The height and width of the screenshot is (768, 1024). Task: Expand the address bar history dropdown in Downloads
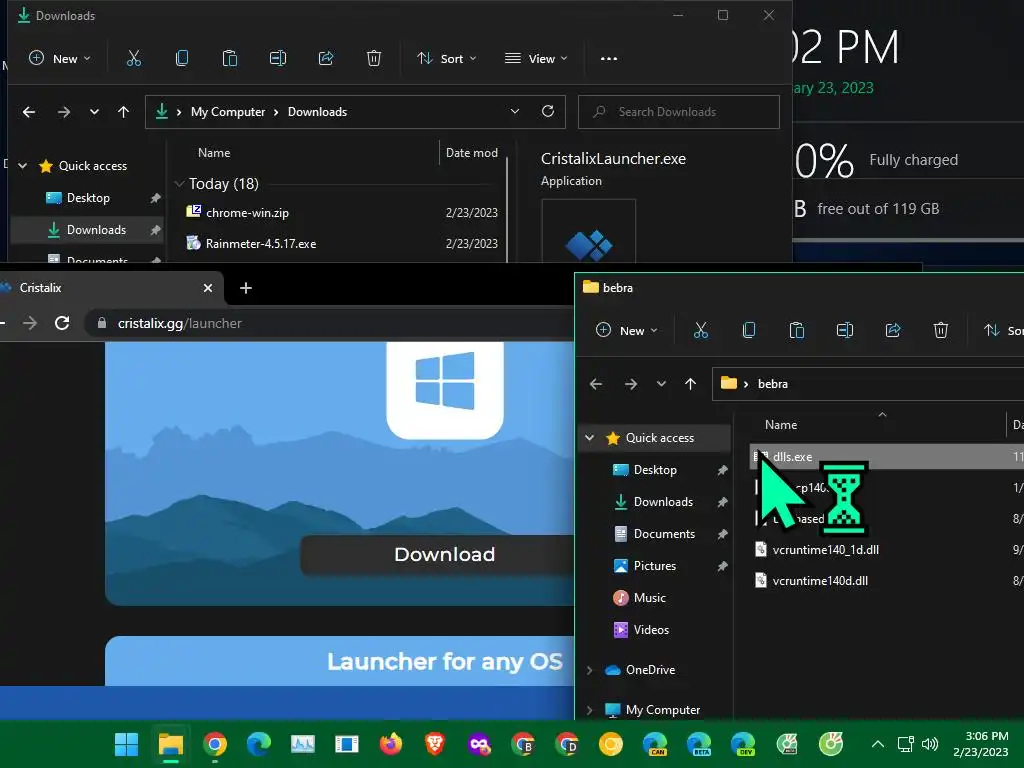click(515, 112)
